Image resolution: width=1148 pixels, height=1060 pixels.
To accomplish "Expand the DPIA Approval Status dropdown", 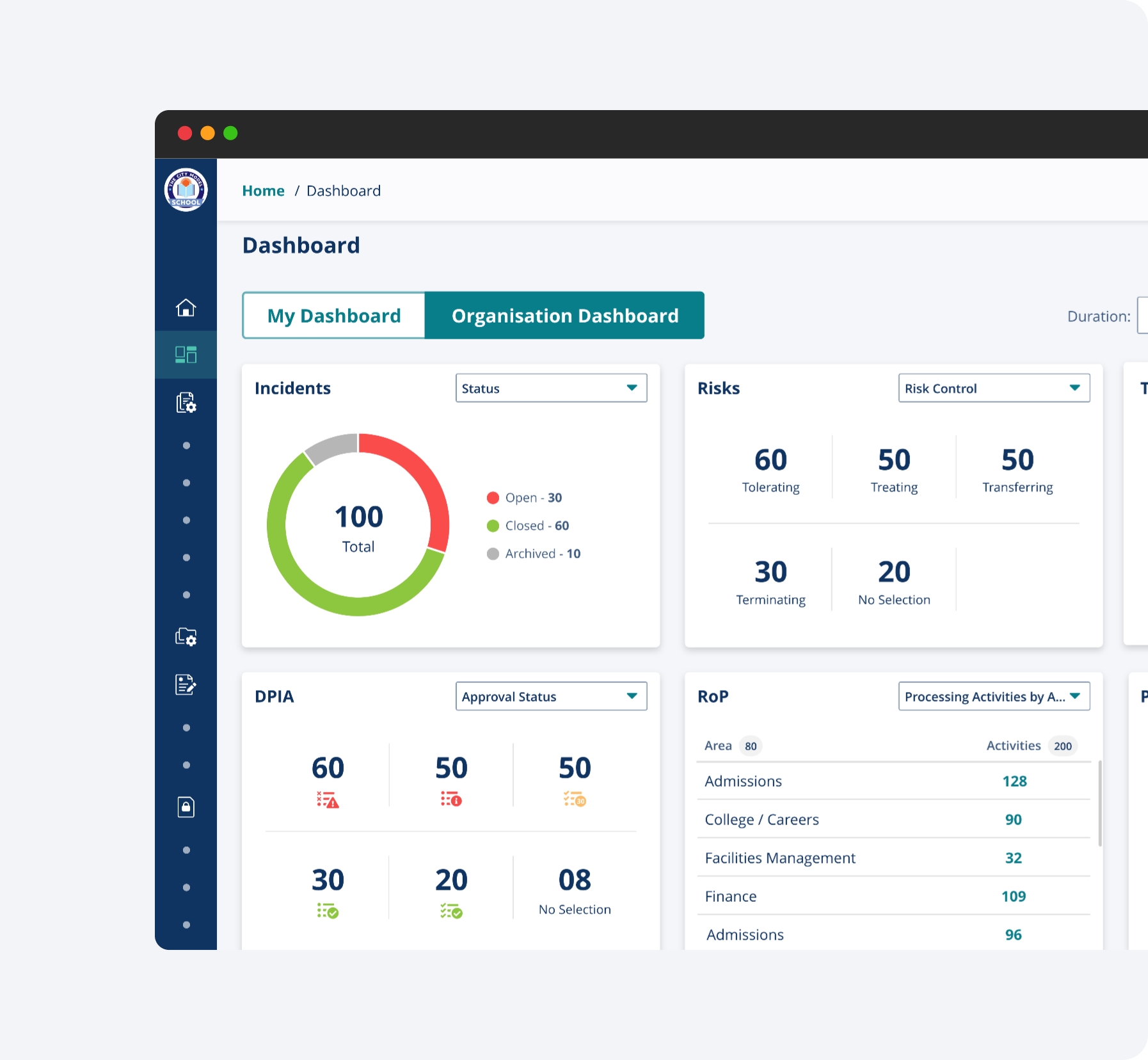I will point(551,696).
